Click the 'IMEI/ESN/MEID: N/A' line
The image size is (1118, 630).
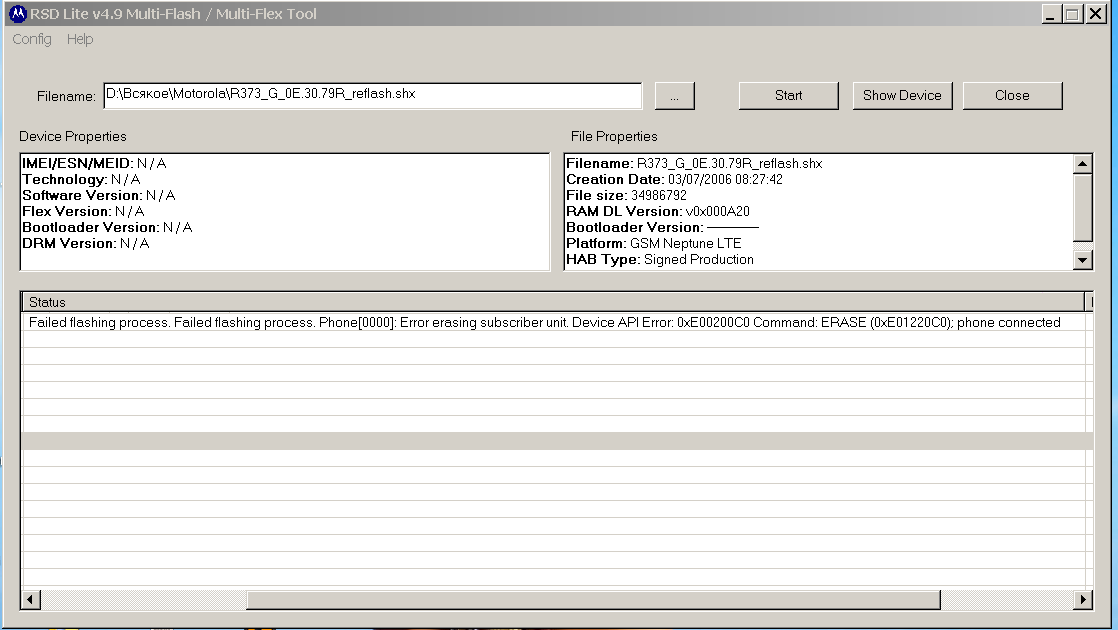[x=94, y=163]
